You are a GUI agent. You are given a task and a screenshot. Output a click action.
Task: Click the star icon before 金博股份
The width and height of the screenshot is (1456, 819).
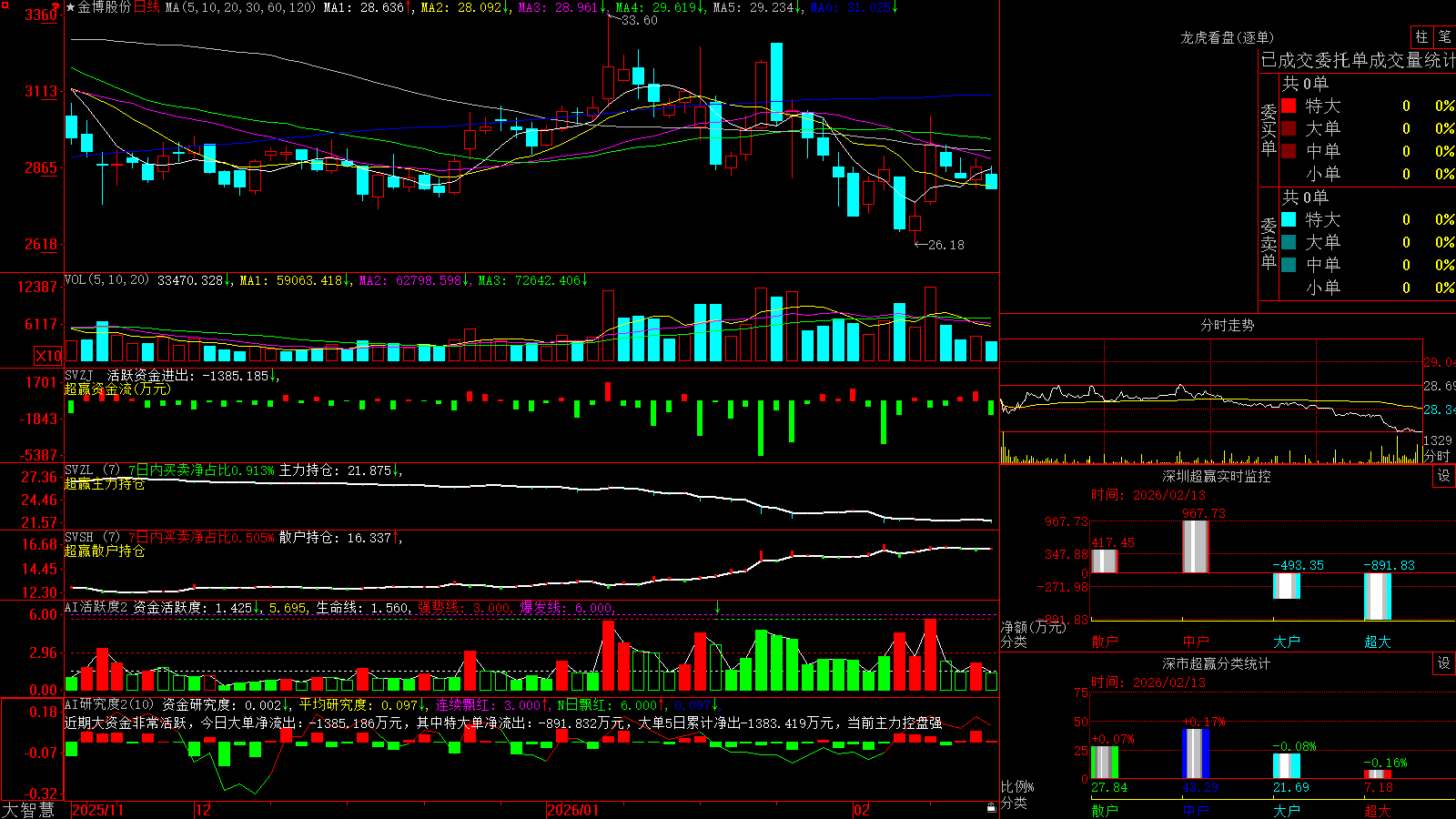pyautogui.click(x=71, y=7)
